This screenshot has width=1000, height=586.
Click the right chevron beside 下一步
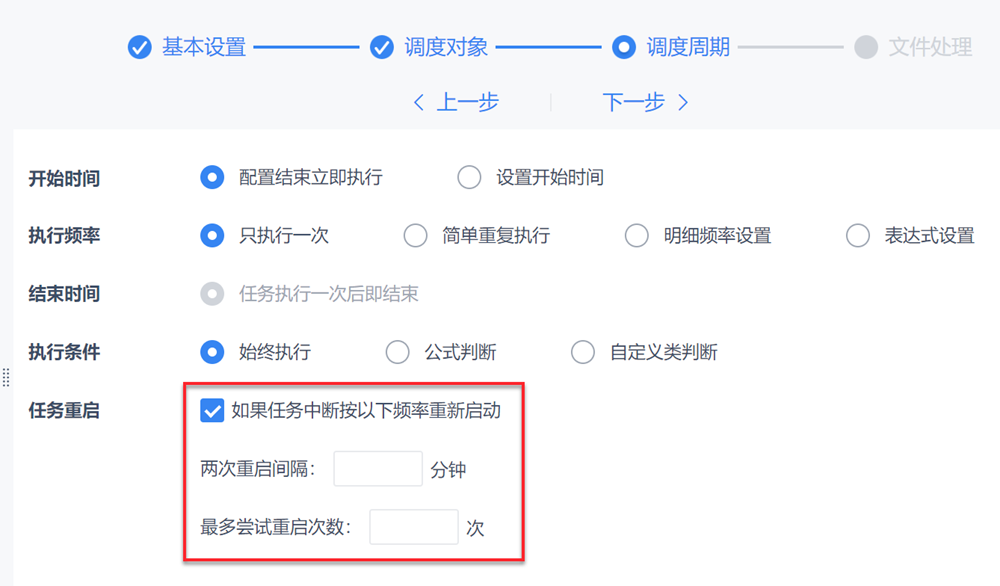[683, 102]
